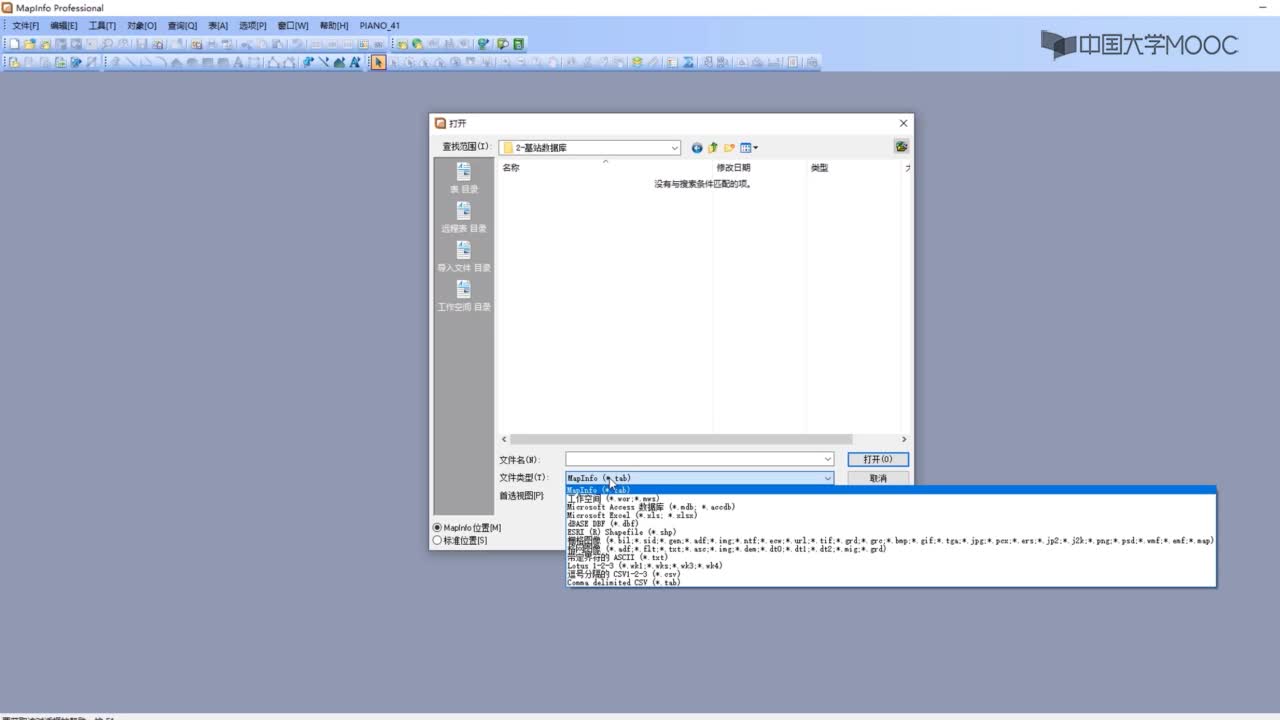Open the 表[A] menu
Screen dimensions: 1280x720
coord(218,25)
